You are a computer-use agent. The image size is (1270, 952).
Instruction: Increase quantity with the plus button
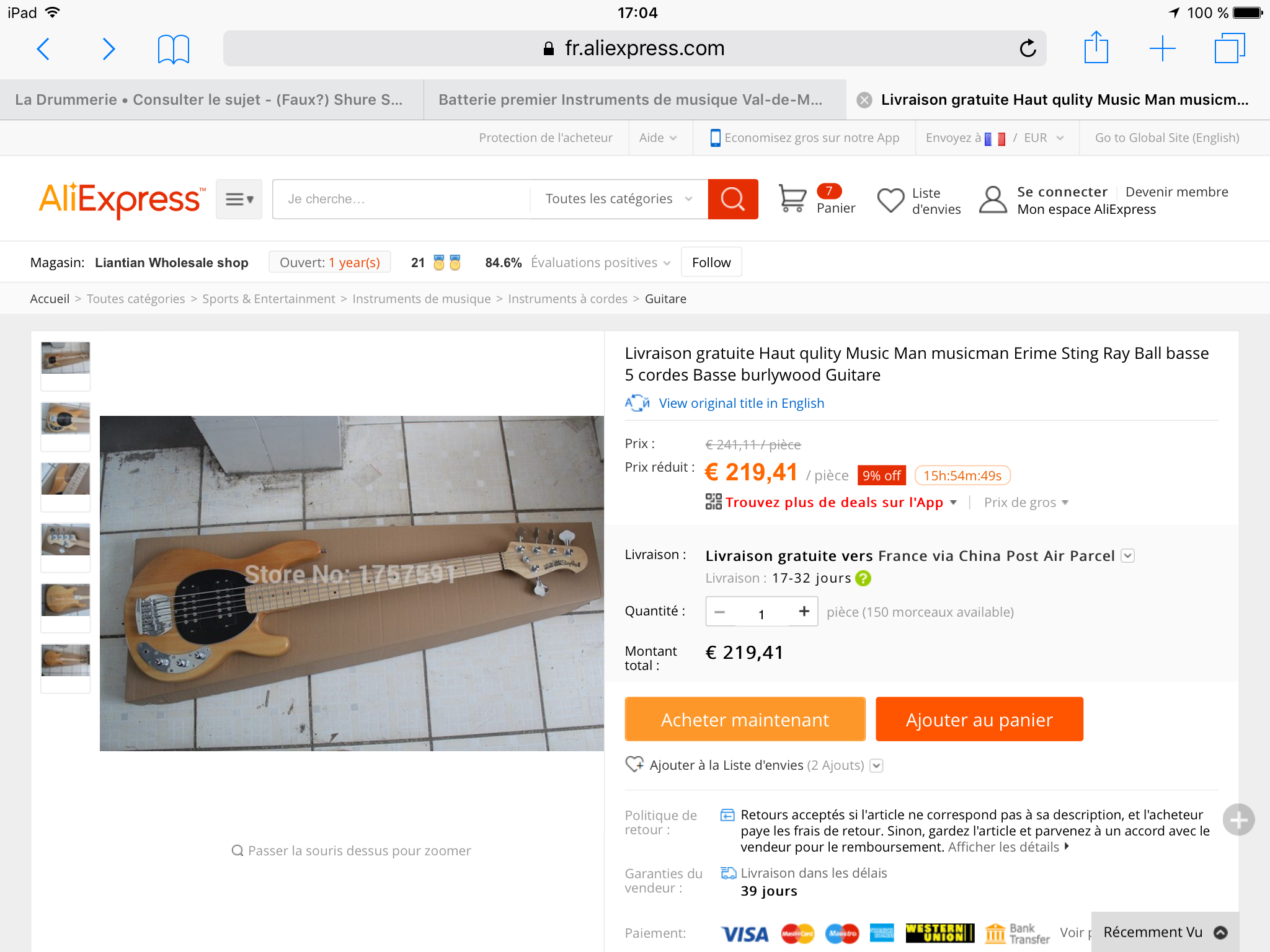tap(804, 612)
